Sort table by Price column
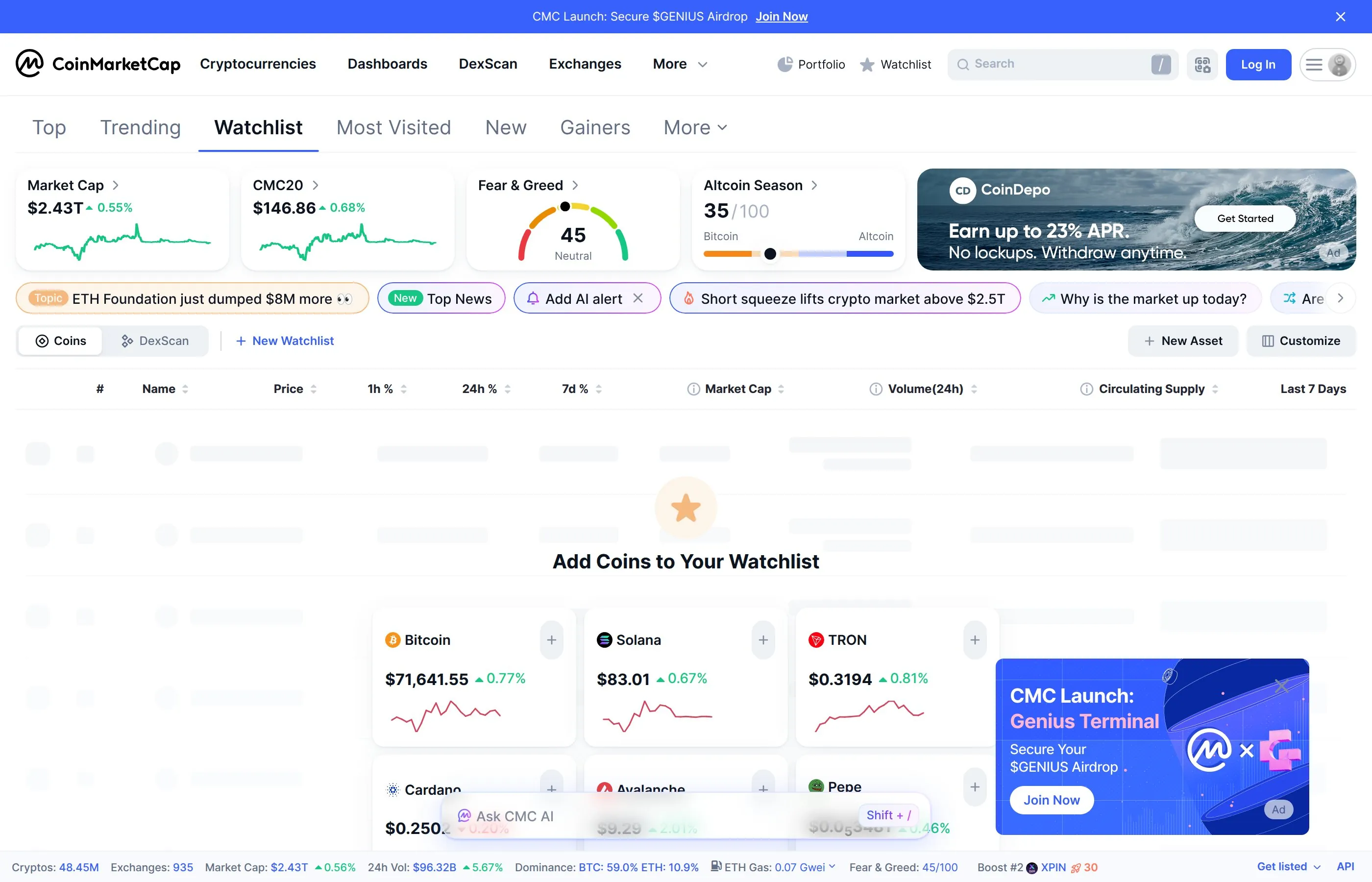This screenshot has width=1372, height=882. [x=295, y=389]
